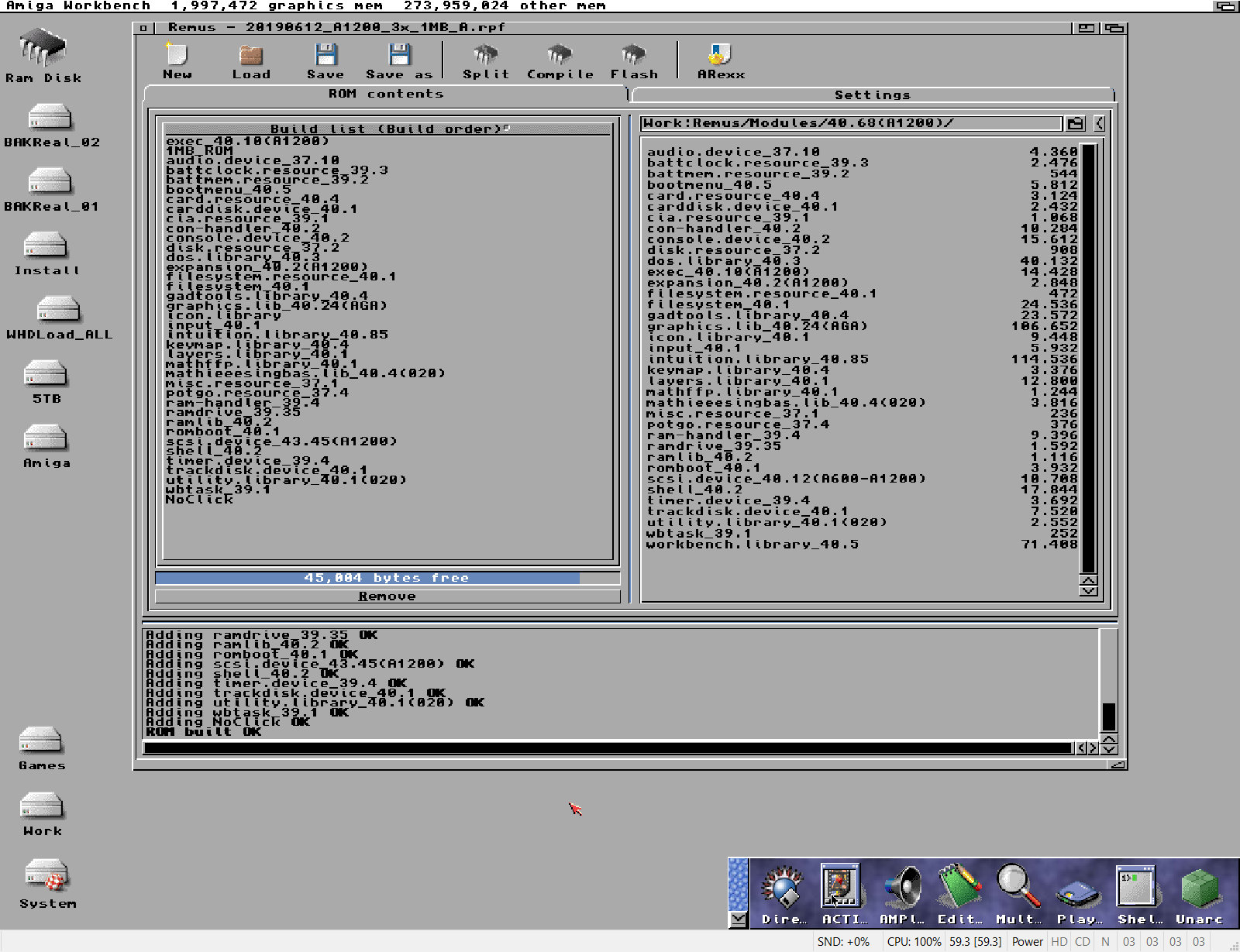The width and height of the screenshot is (1240, 952).
Task: Click the Save as floppy icon
Action: click(x=399, y=55)
